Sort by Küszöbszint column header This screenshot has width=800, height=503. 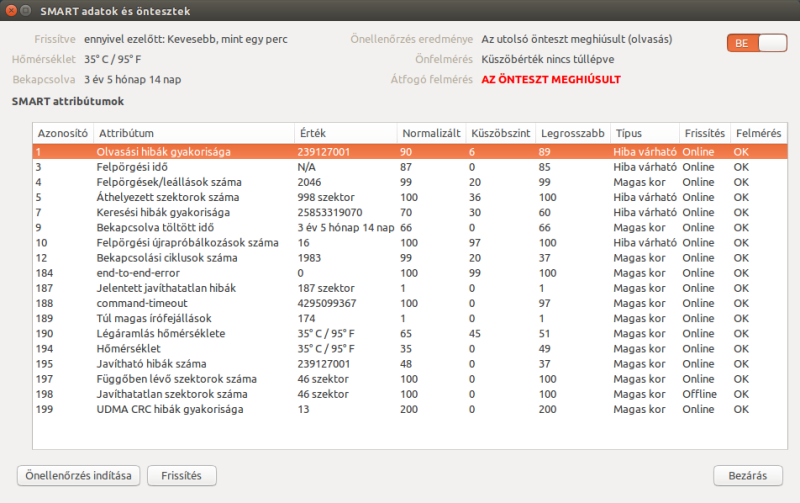coord(501,133)
